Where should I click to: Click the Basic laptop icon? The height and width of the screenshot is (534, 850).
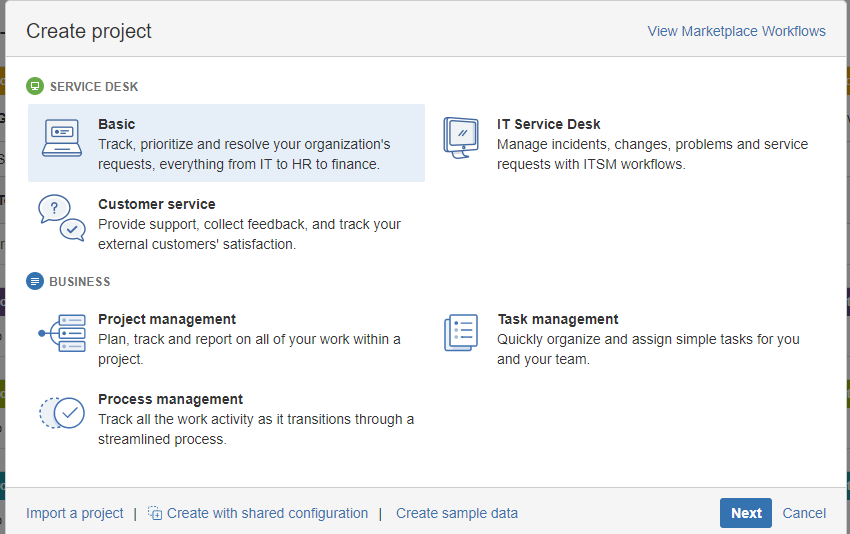pyautogui.click(x=62, y=138)
